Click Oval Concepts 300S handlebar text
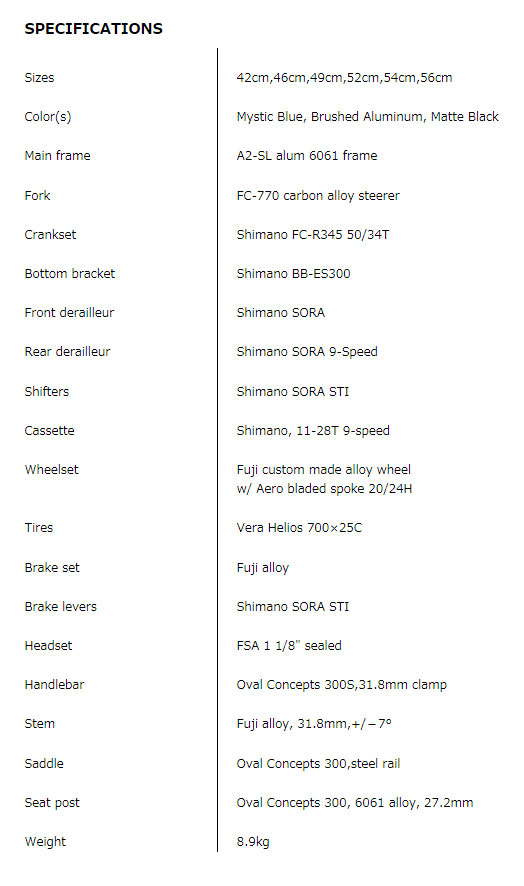 pos(341,684)
